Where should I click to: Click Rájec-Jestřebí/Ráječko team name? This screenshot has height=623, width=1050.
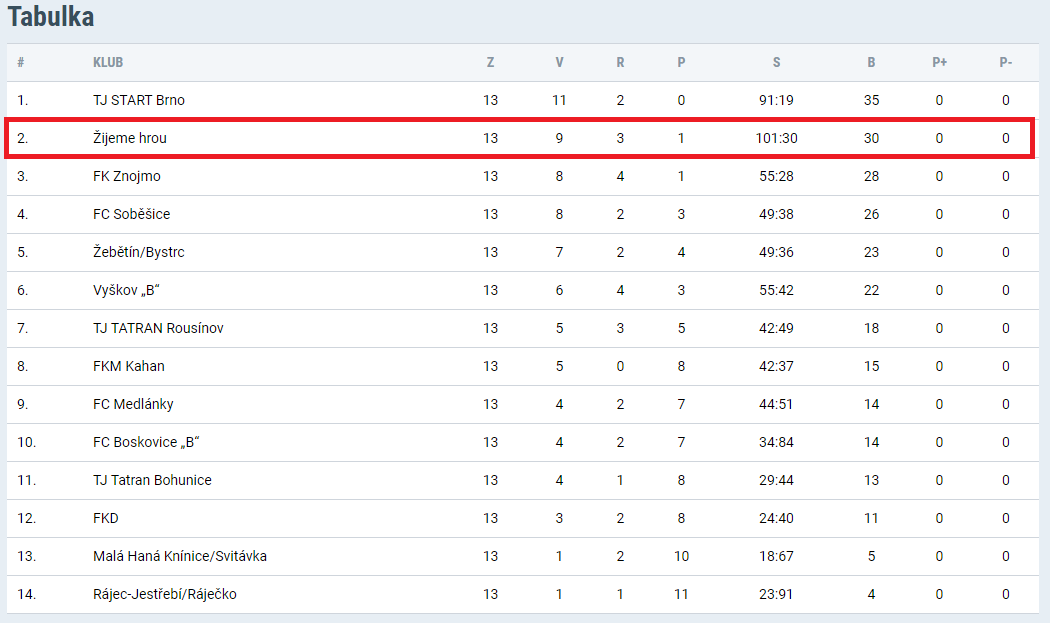[x=165, y=594]
